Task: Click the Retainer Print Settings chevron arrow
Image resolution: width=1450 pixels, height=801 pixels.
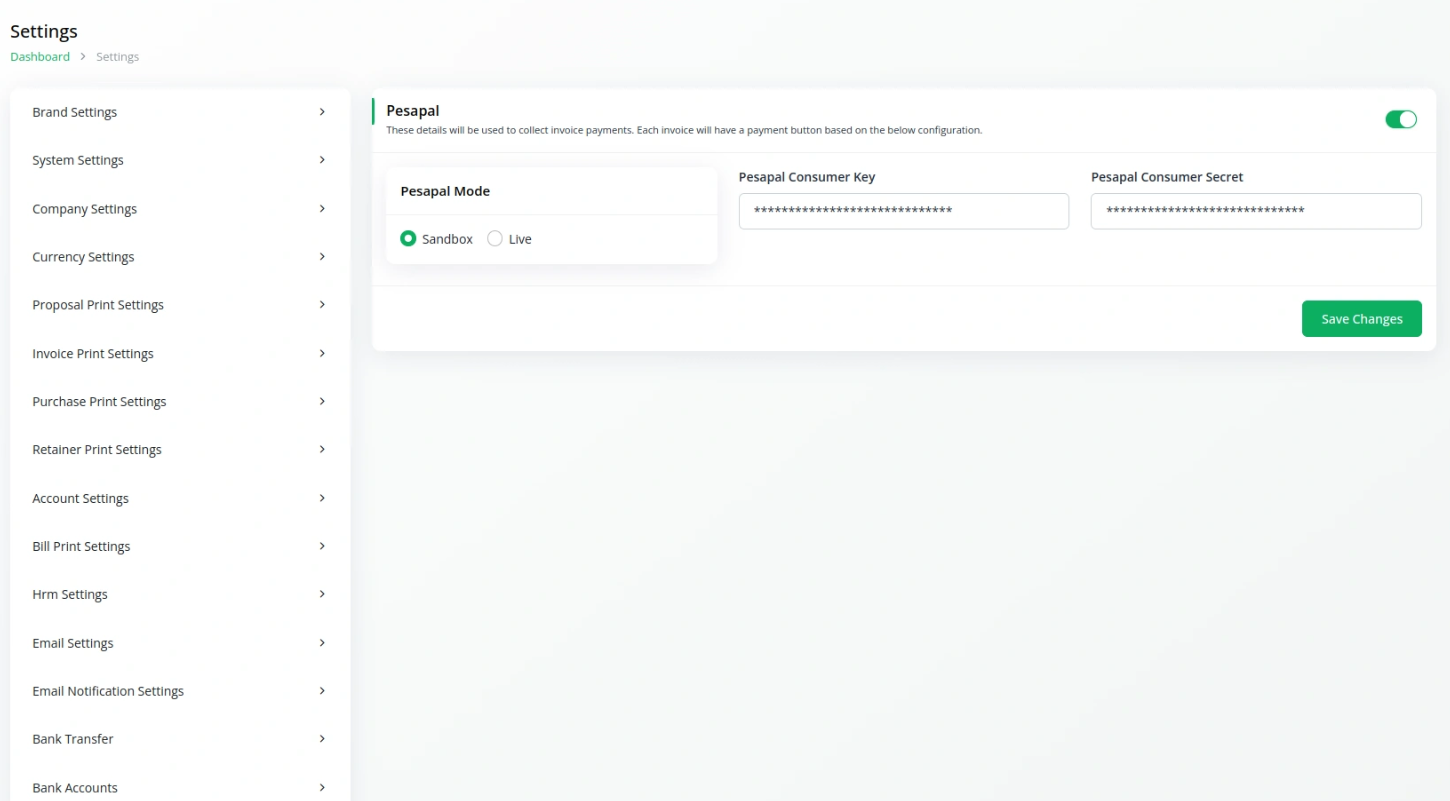Action: coord(322,449)
